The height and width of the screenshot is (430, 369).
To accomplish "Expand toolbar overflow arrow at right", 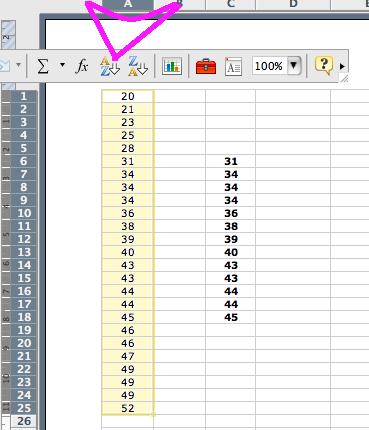I will pyautogui.click(x=342, y=66).
